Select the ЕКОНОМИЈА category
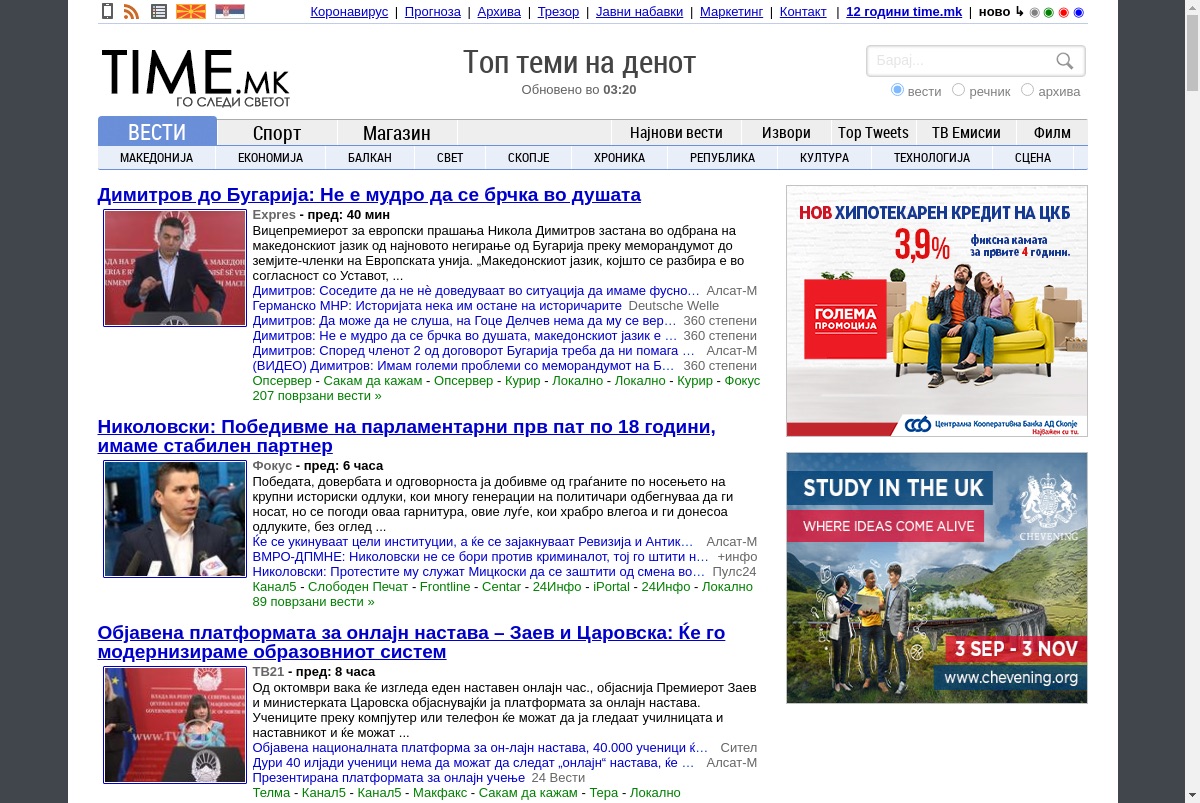 click(x=270, y=158)
